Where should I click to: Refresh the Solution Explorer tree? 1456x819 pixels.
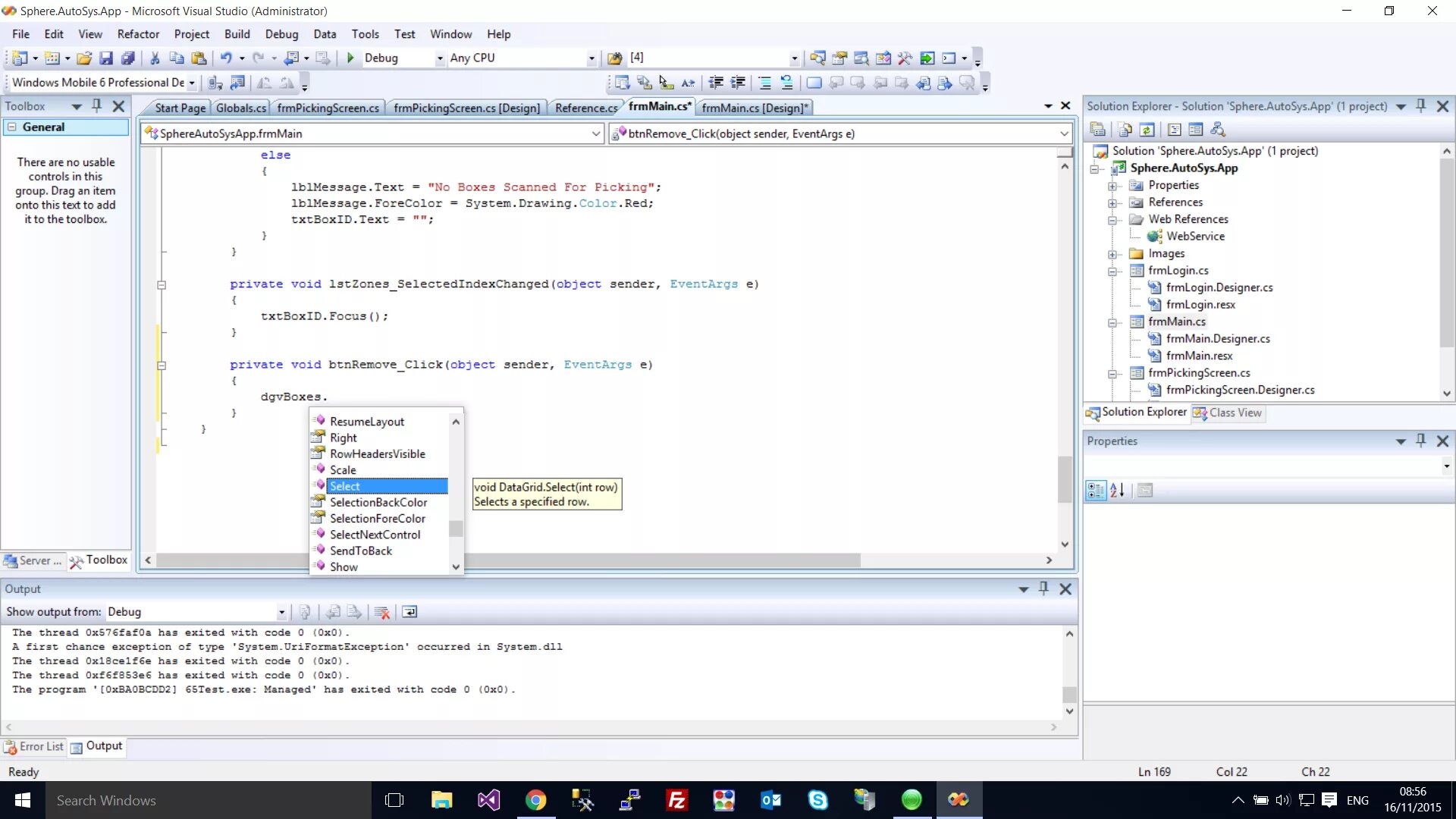click(x=1147, y=130)
